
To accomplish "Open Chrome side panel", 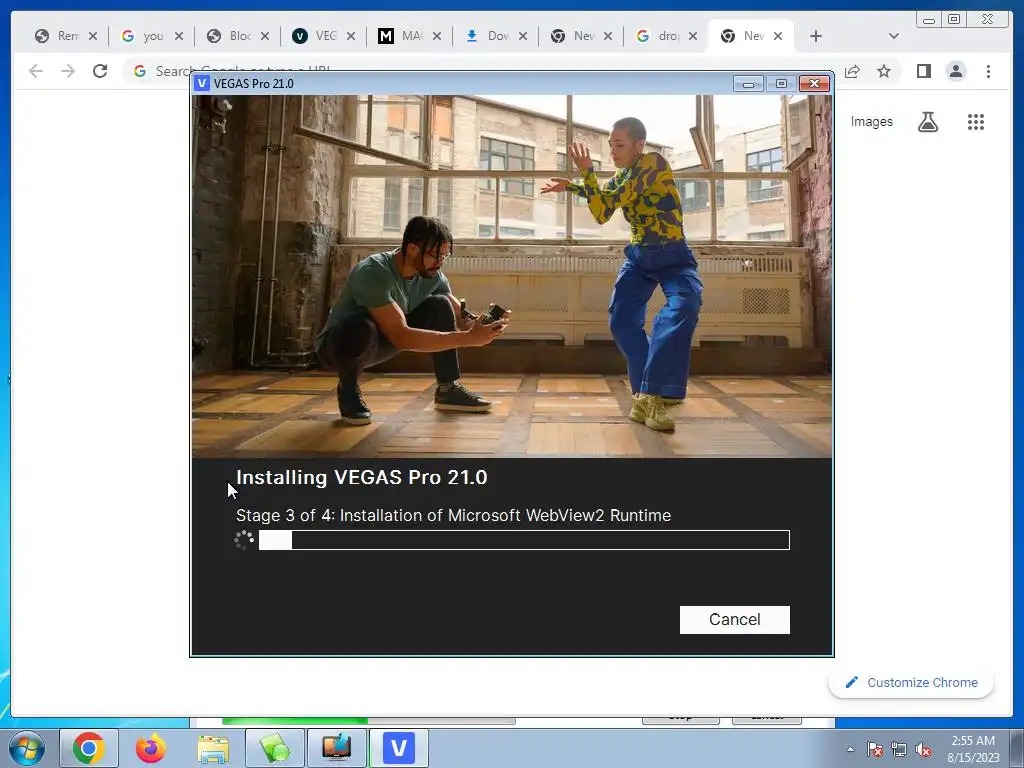I will click(923, 71).
